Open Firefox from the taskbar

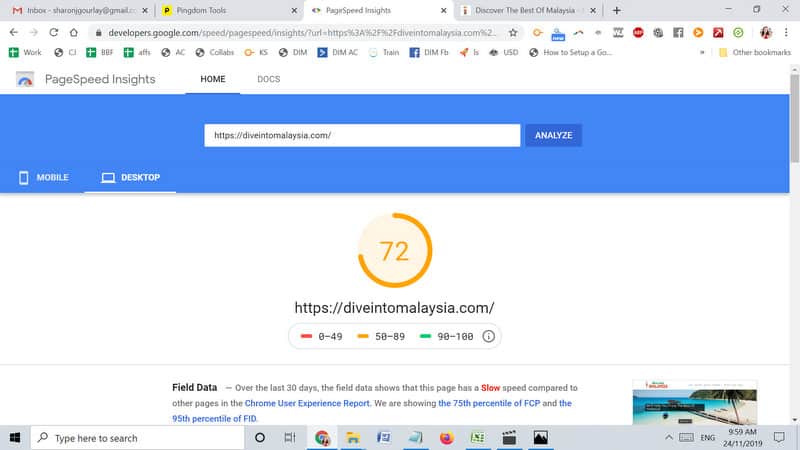click(x=447, y=438)
